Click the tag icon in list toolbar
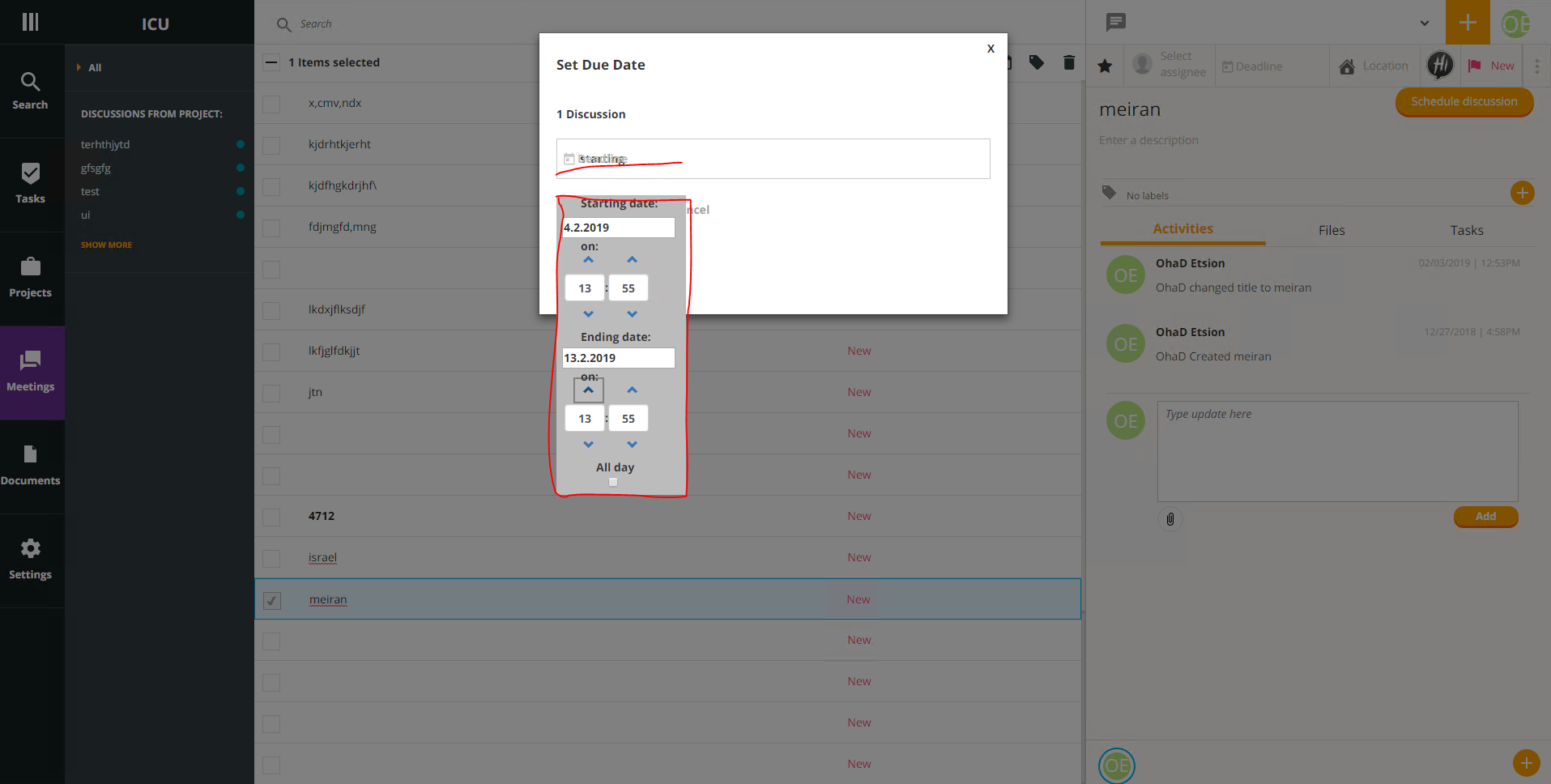The width and height of the screenshot is (1551, 784). [1037, 62]
